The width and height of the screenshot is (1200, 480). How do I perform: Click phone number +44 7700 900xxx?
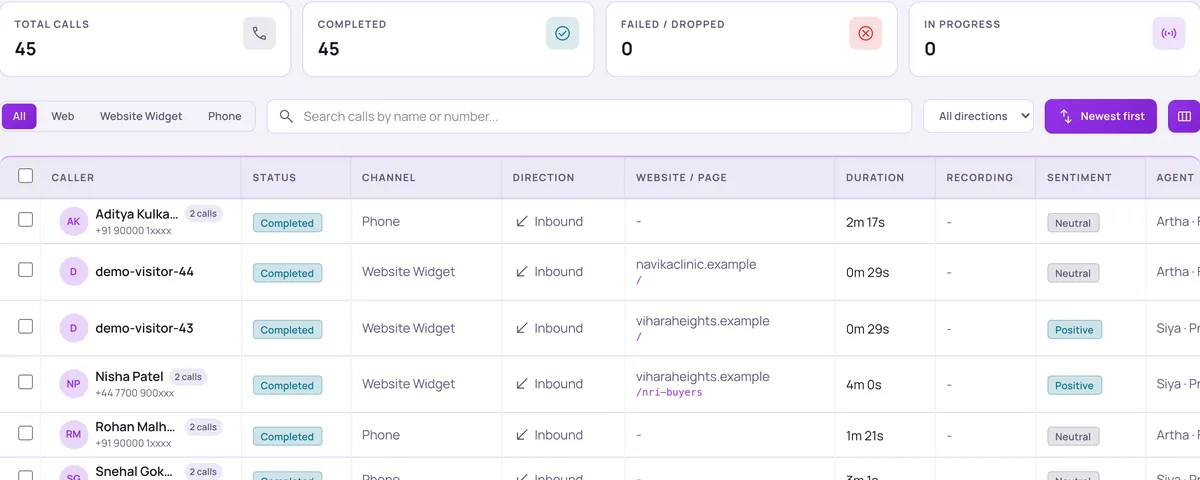pos(135,394)
